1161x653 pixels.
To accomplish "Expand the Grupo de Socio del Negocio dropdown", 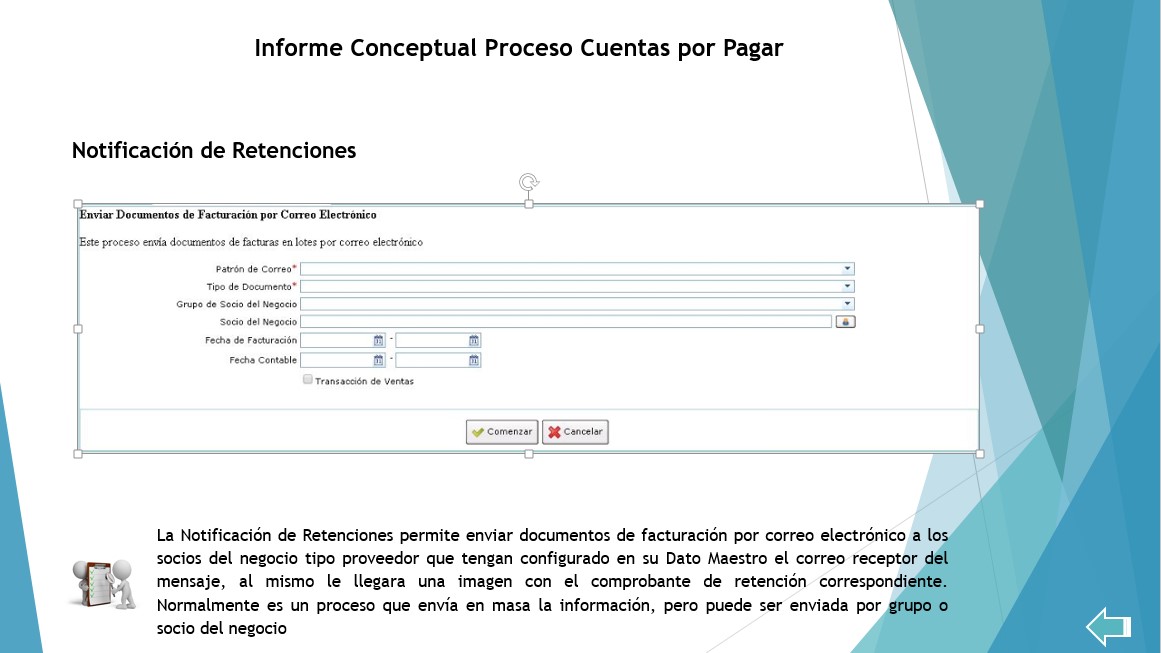I will tap(847, 304).
